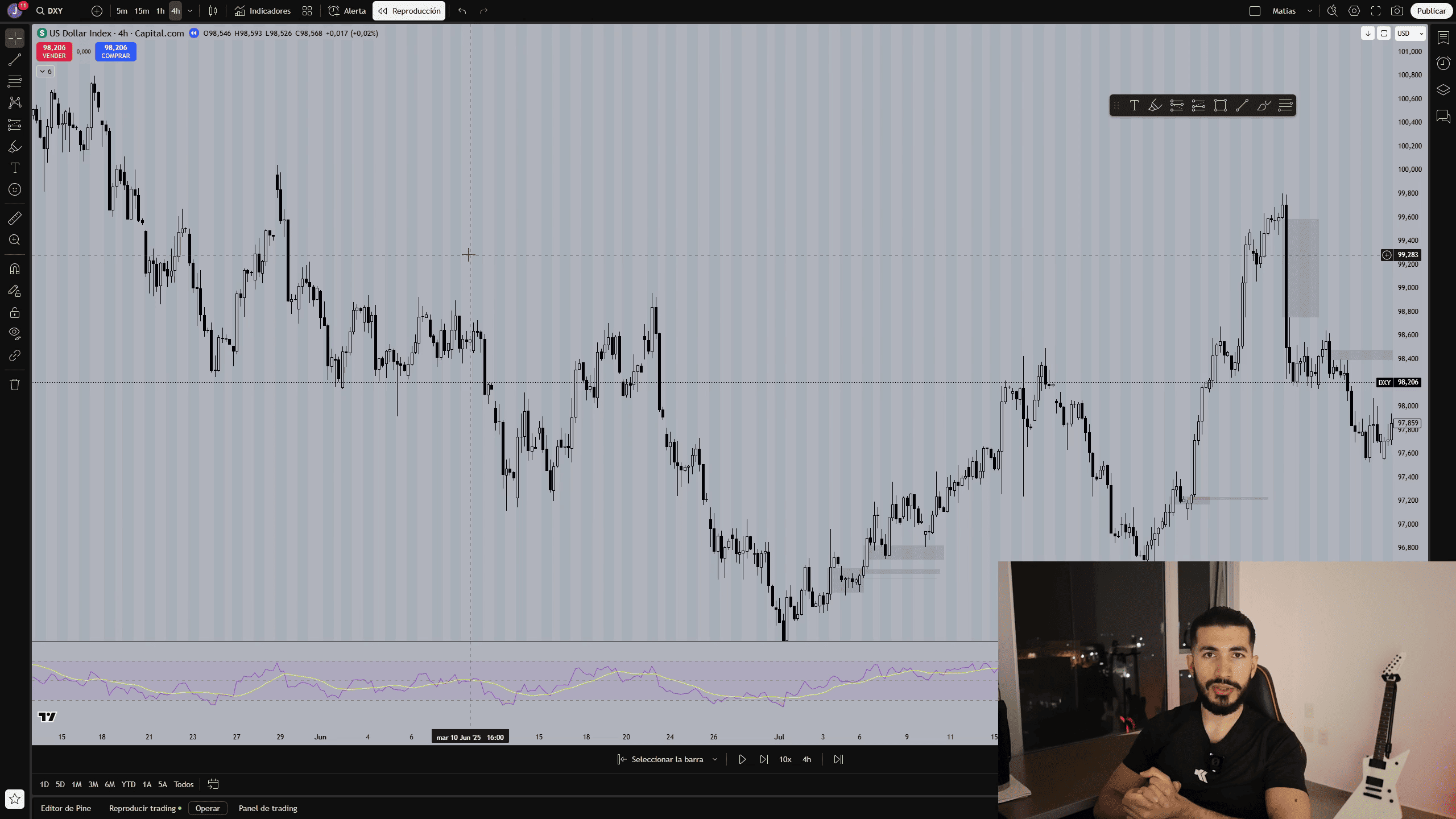
Task: Expand the timeframe dropdown arrow next to 4h
Action: [x=190, y=11]
